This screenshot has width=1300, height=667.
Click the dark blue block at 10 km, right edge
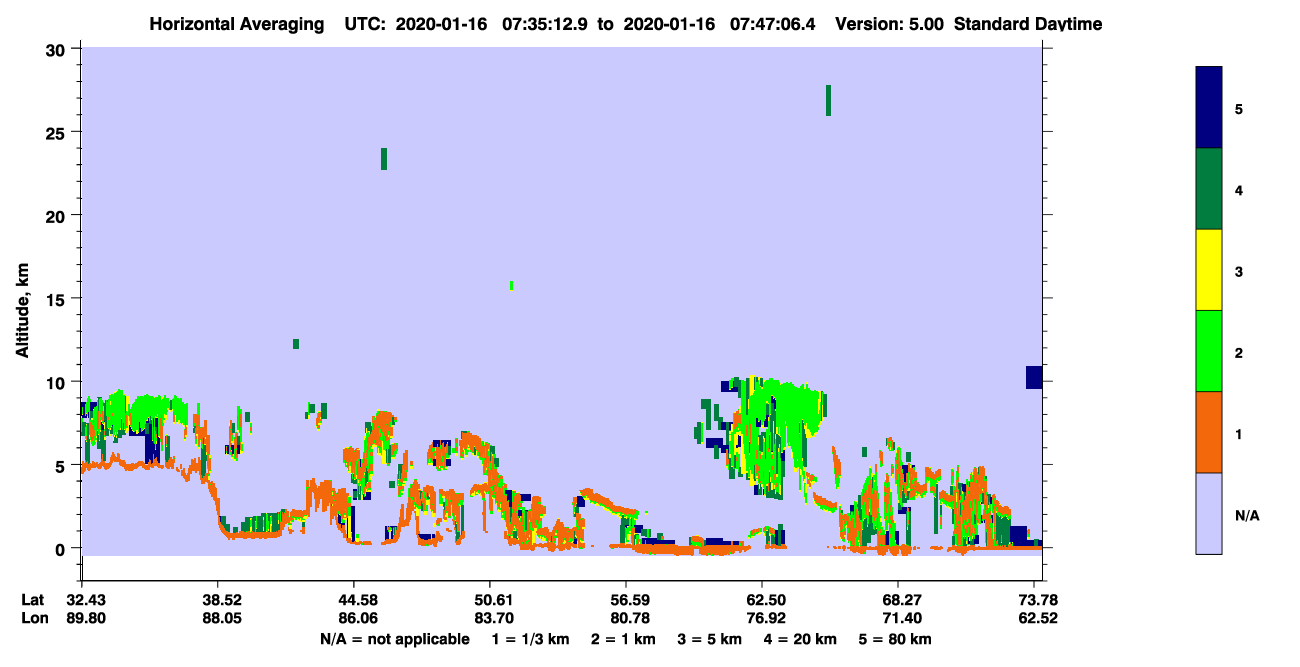click(1034, 377)
